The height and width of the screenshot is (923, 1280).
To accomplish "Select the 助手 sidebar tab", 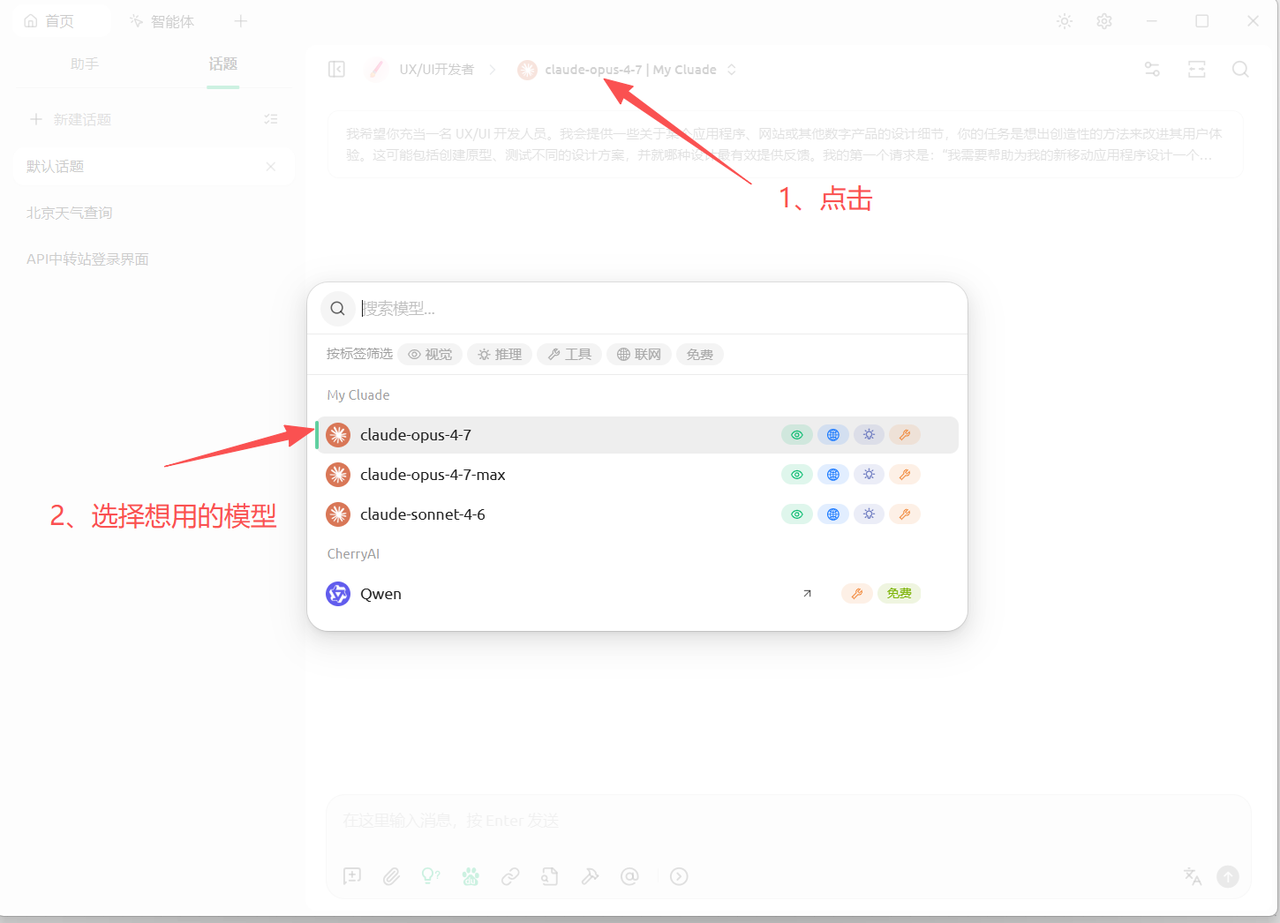I will [85, 64].
